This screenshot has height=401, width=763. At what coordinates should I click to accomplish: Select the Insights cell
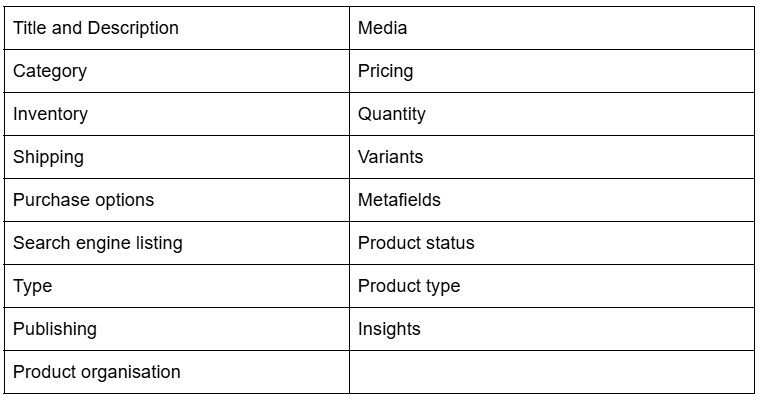click(x=552, y=329)
